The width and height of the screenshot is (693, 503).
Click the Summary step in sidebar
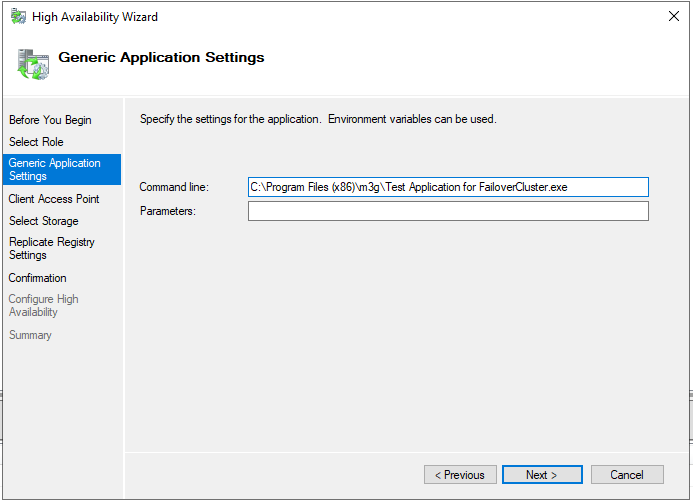point(30,335)
